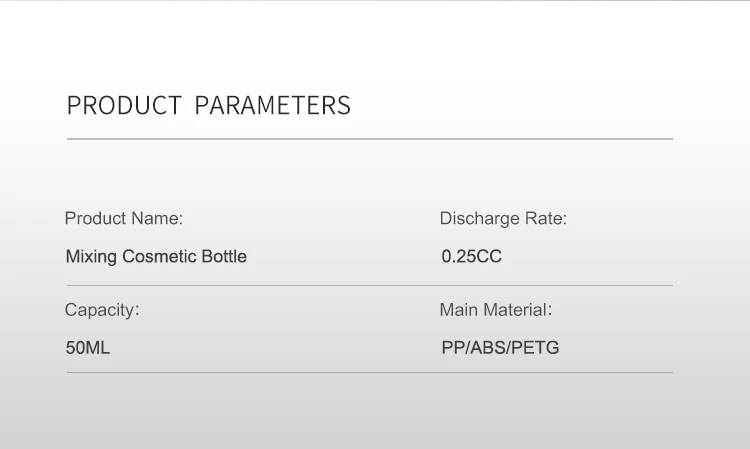Viewport: 750px width, 449px height.
Task: Click the bottom divider line under "50ML"
Action: [x=370, y=373]
